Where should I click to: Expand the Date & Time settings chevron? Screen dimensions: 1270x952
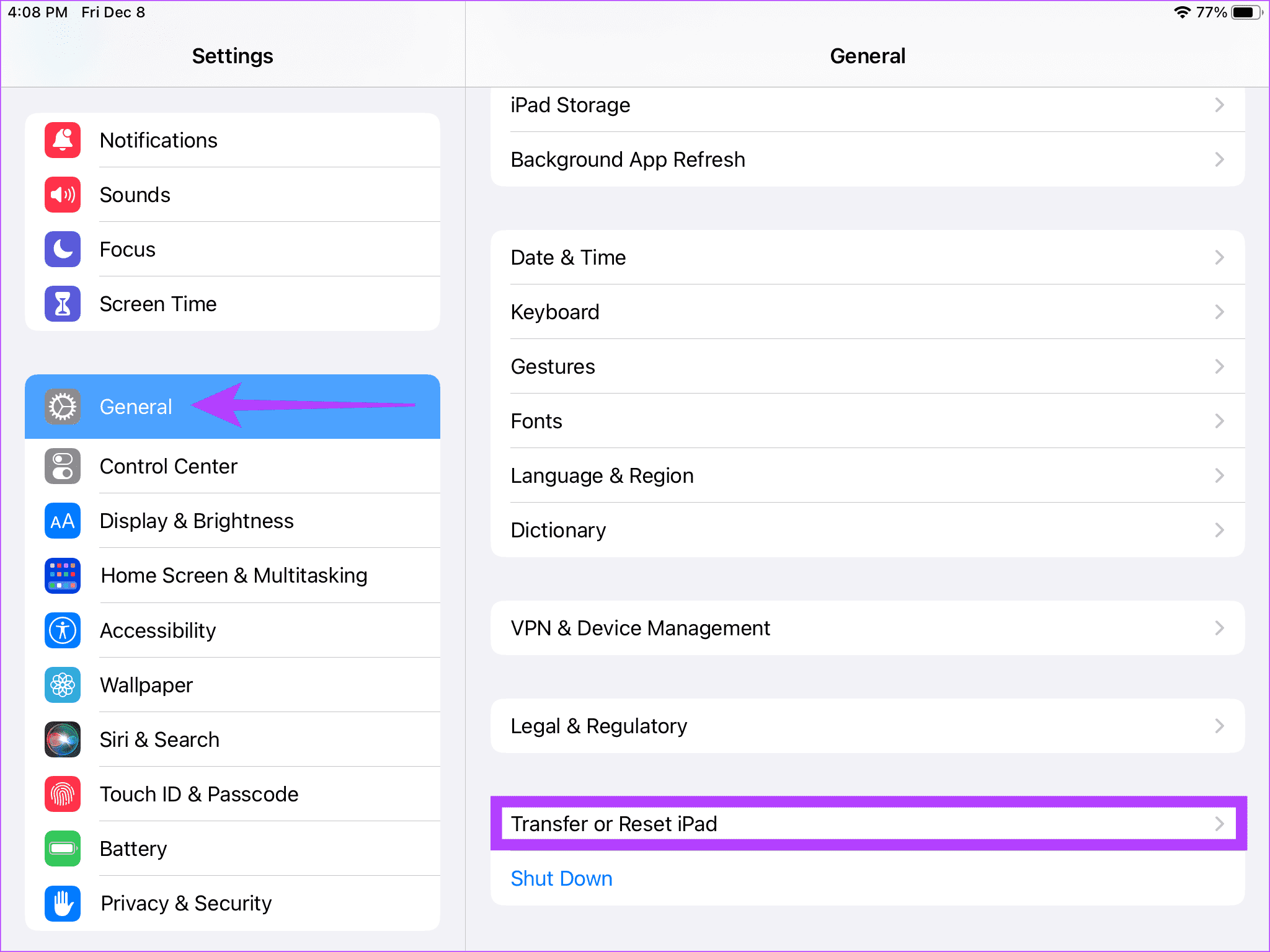1219,257
